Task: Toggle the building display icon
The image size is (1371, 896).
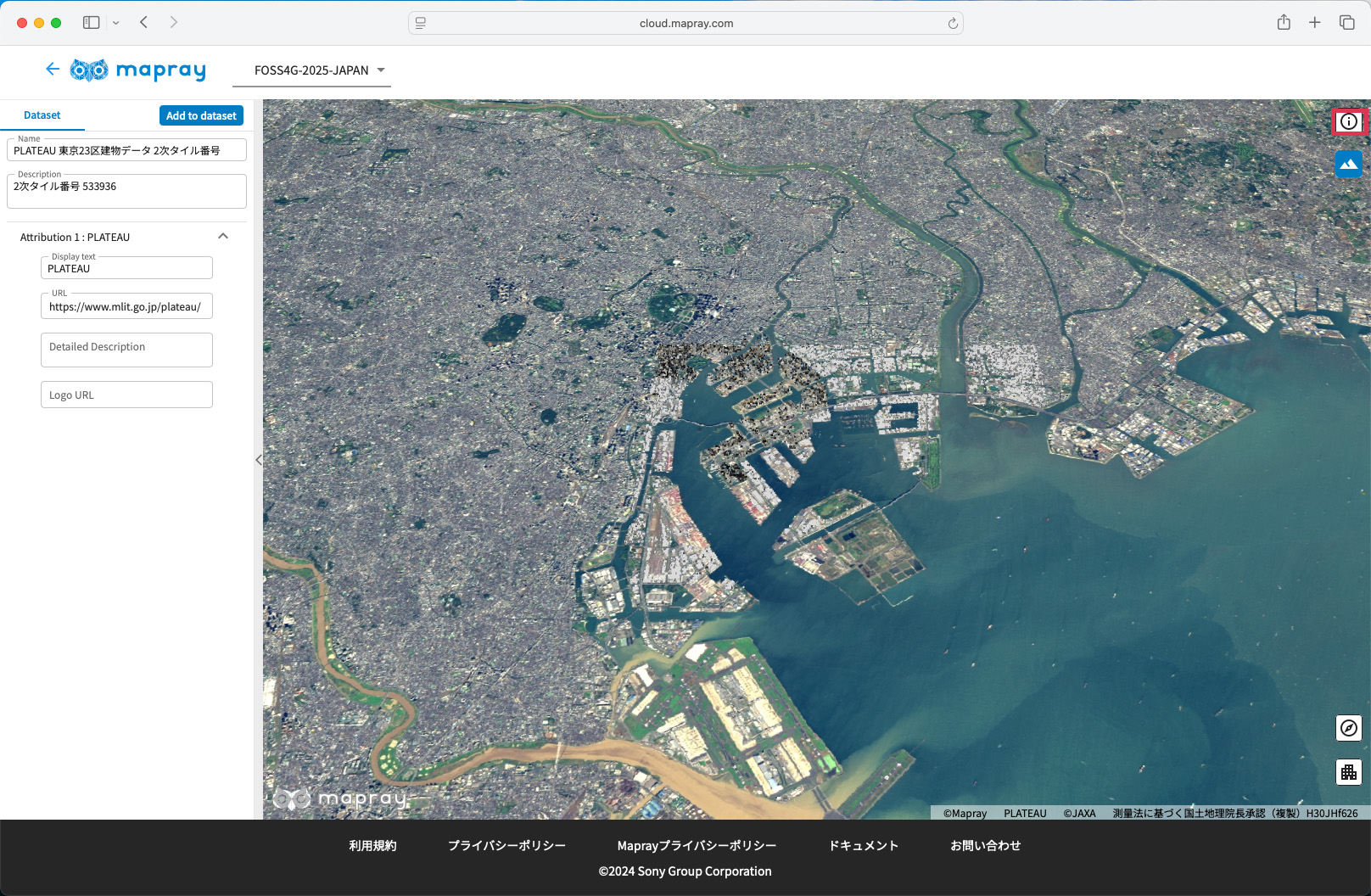Action: point(1348,772)
